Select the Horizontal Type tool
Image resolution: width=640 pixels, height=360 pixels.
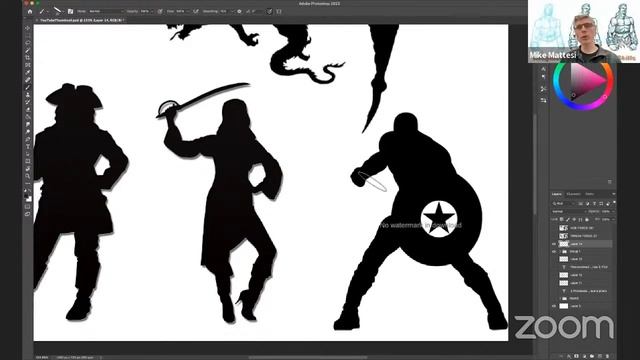tap(28, 147)
